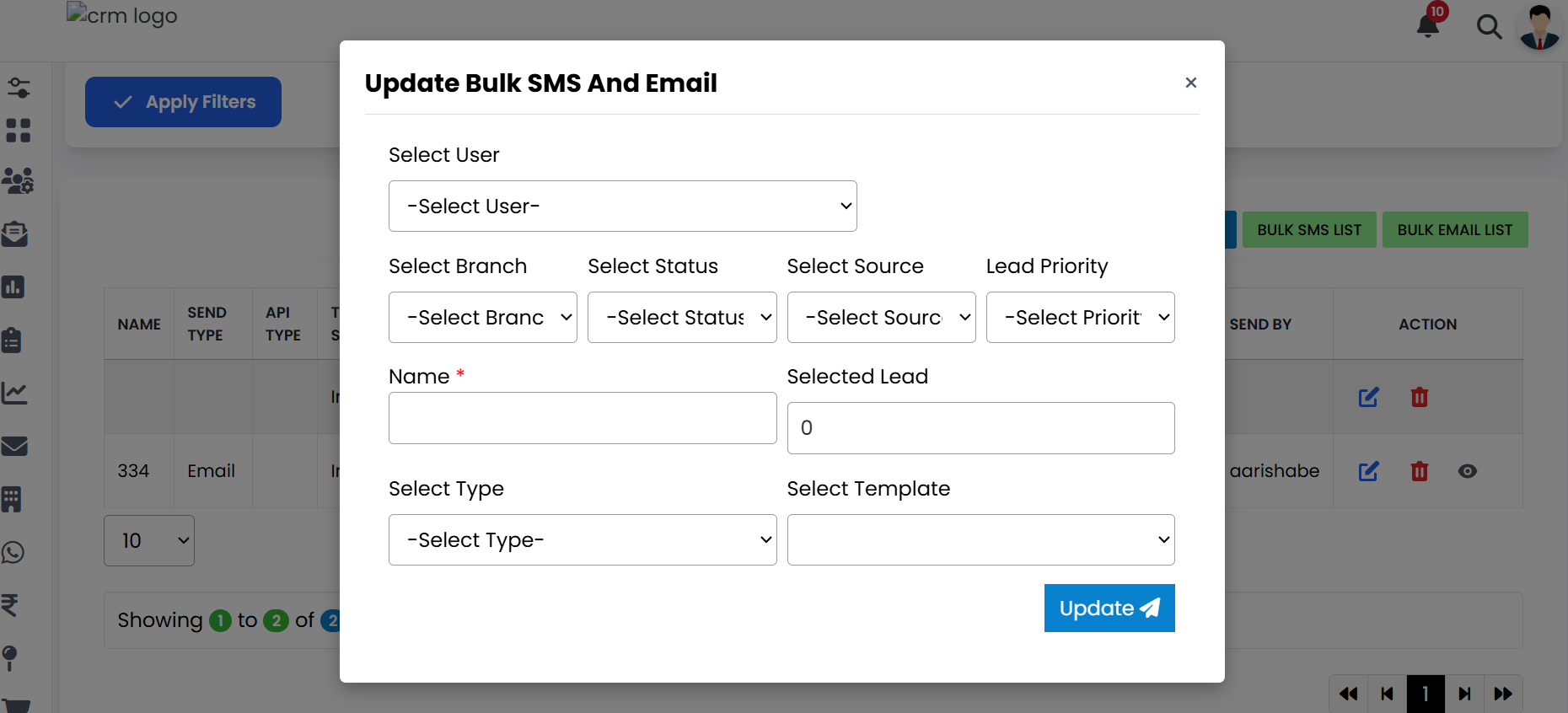This screenshot has height=713, width=1568.
Task: Open the envelope mail sidebar icon
Action: tap(14, 446)
